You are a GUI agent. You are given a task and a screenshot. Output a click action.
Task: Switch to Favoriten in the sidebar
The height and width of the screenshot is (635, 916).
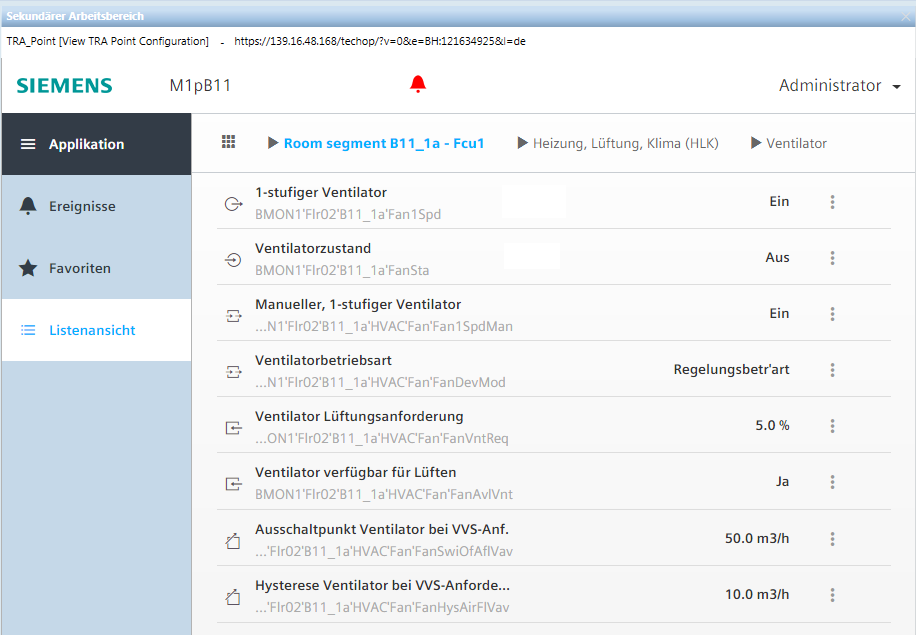(79, 268)
